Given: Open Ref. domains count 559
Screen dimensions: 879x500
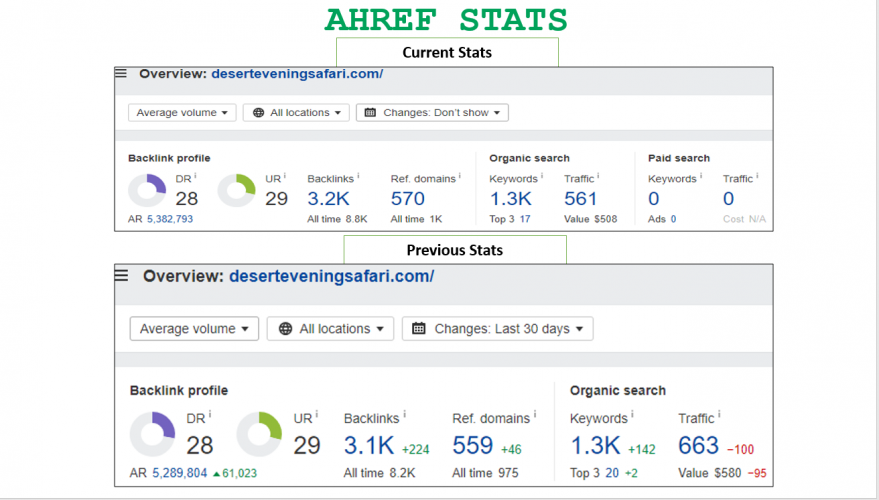Looking at the screenshot, I should point(473,446).
